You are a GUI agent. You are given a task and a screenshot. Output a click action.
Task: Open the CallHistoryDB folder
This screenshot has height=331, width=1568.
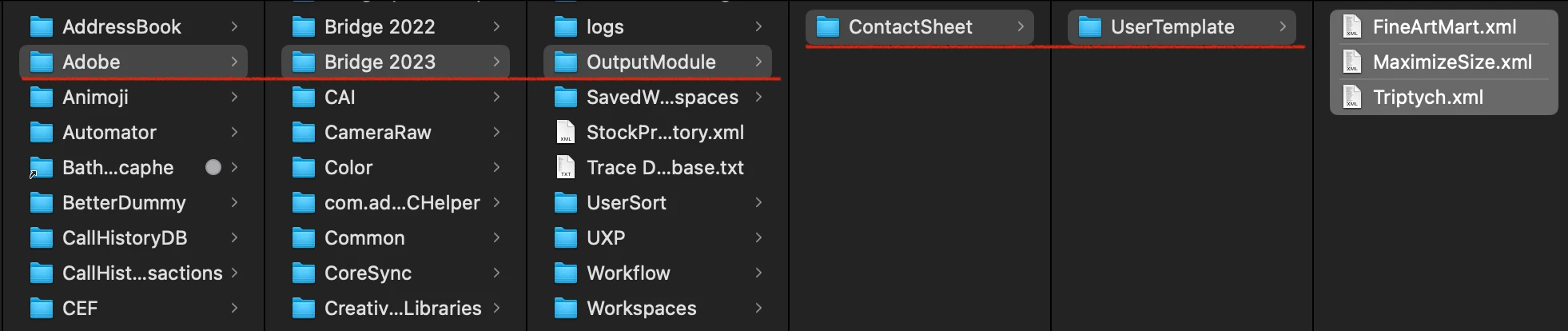pyautogui.click(x=133, y=237)
